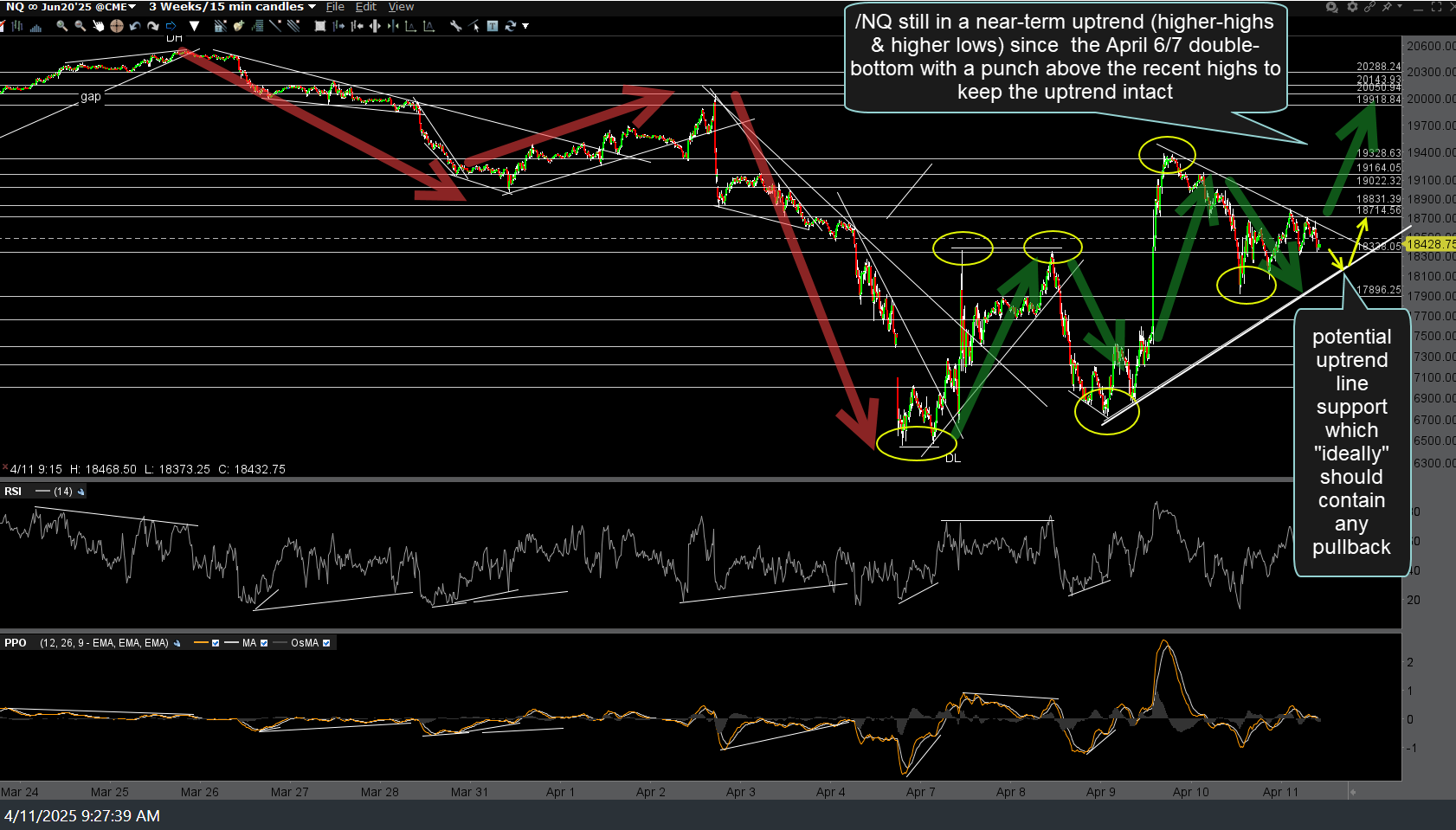The width and height of the screenshot is (1456, 830).
Task: Disable the OsMA histogram checkbox
Action: [x=326, y=643]
